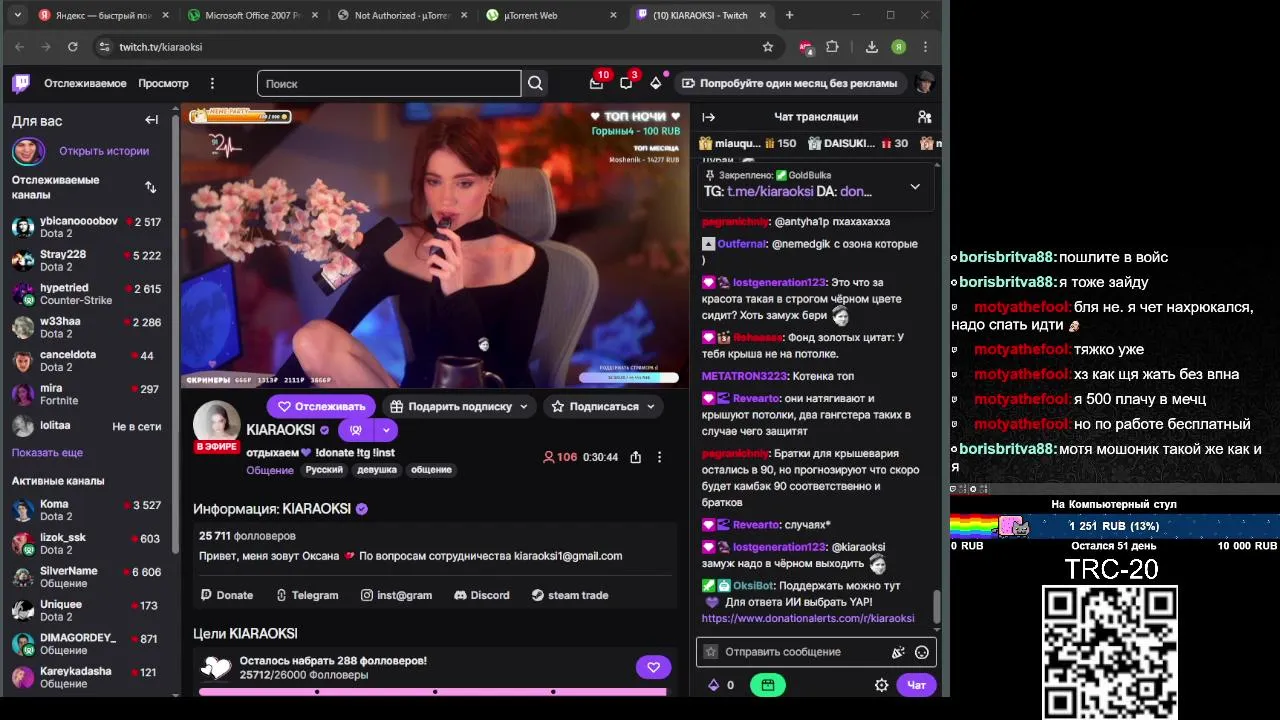Open the Donate panel link
This screenshot has width=1280, height=720.
[227, 595]
